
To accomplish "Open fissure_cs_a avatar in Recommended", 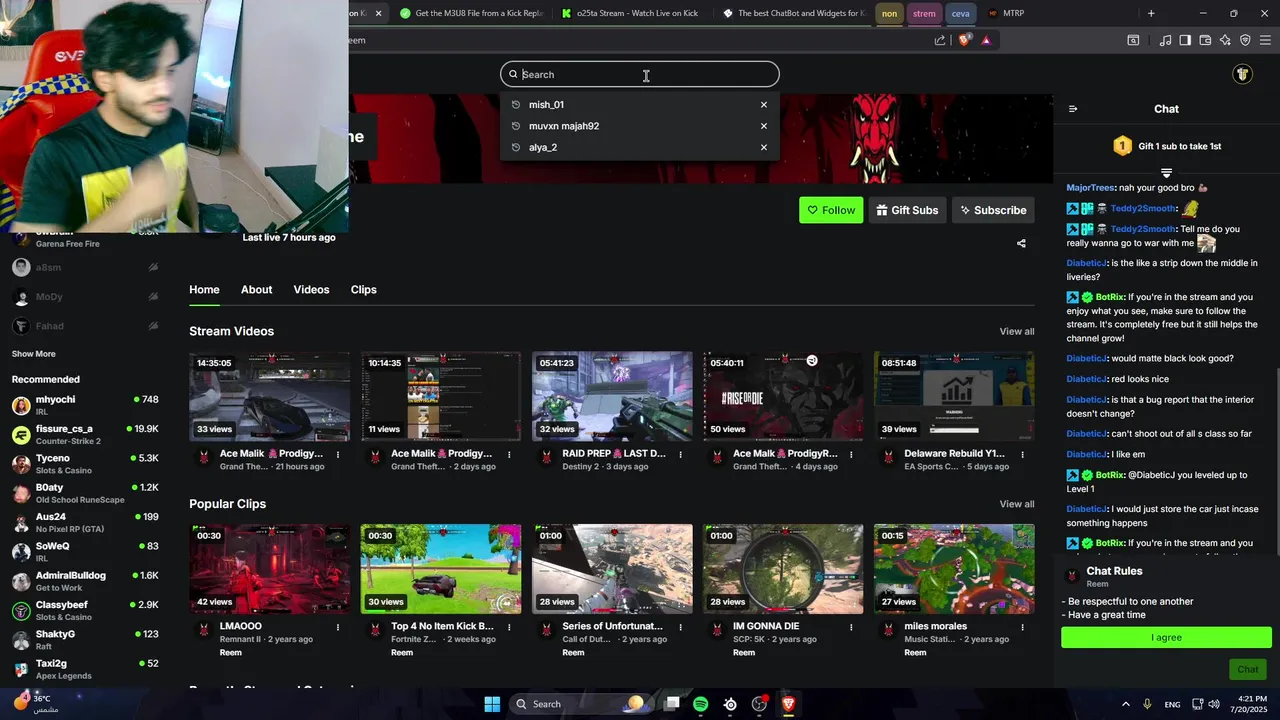I will point(21,435).
